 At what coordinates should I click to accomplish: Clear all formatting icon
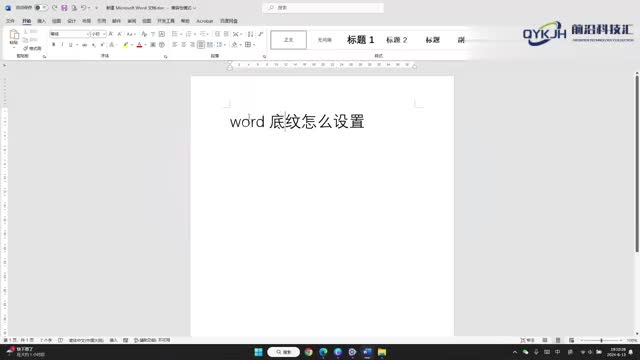click(144, 34)
